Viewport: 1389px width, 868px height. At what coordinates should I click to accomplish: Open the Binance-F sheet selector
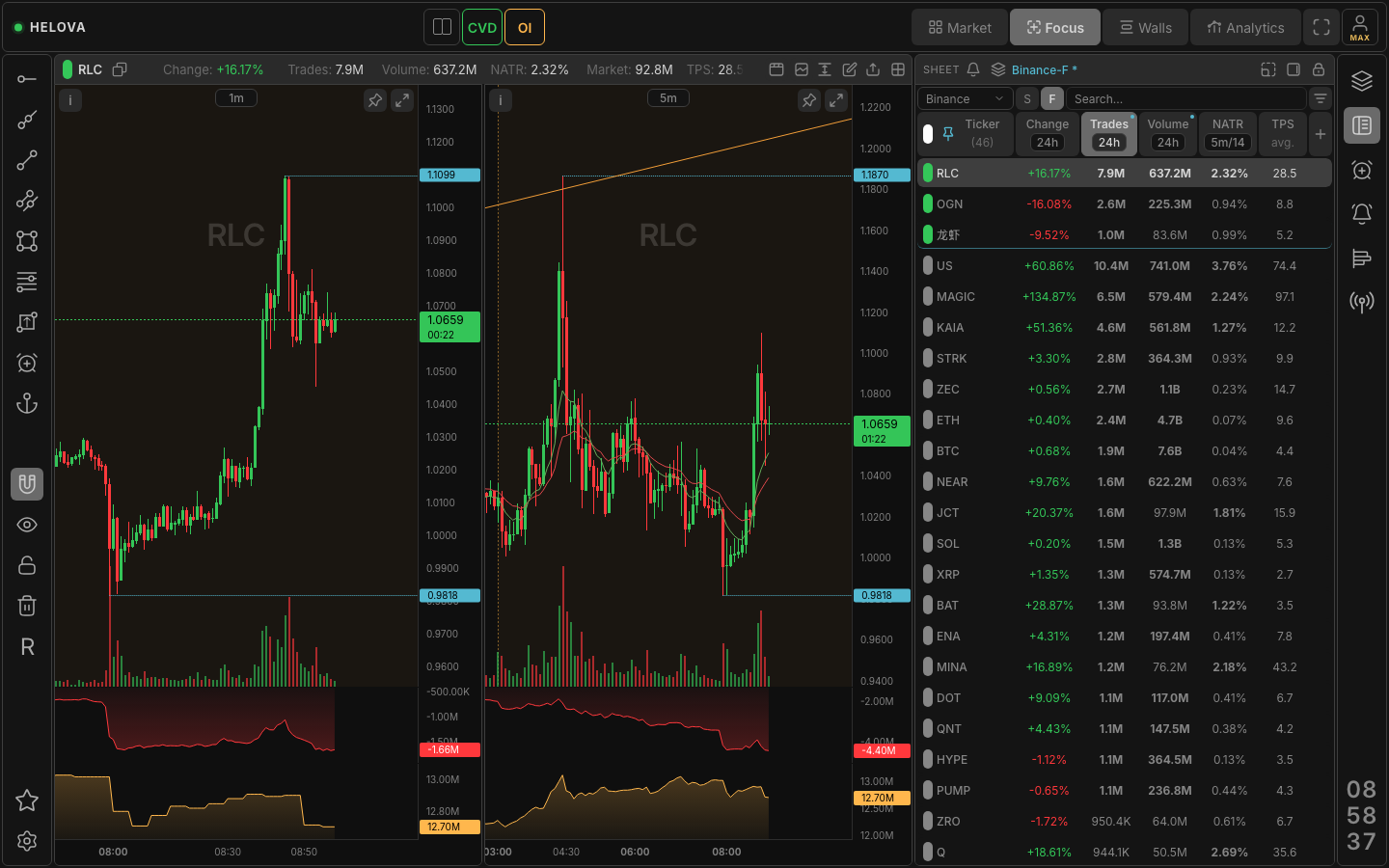[x=1034, y=69]
